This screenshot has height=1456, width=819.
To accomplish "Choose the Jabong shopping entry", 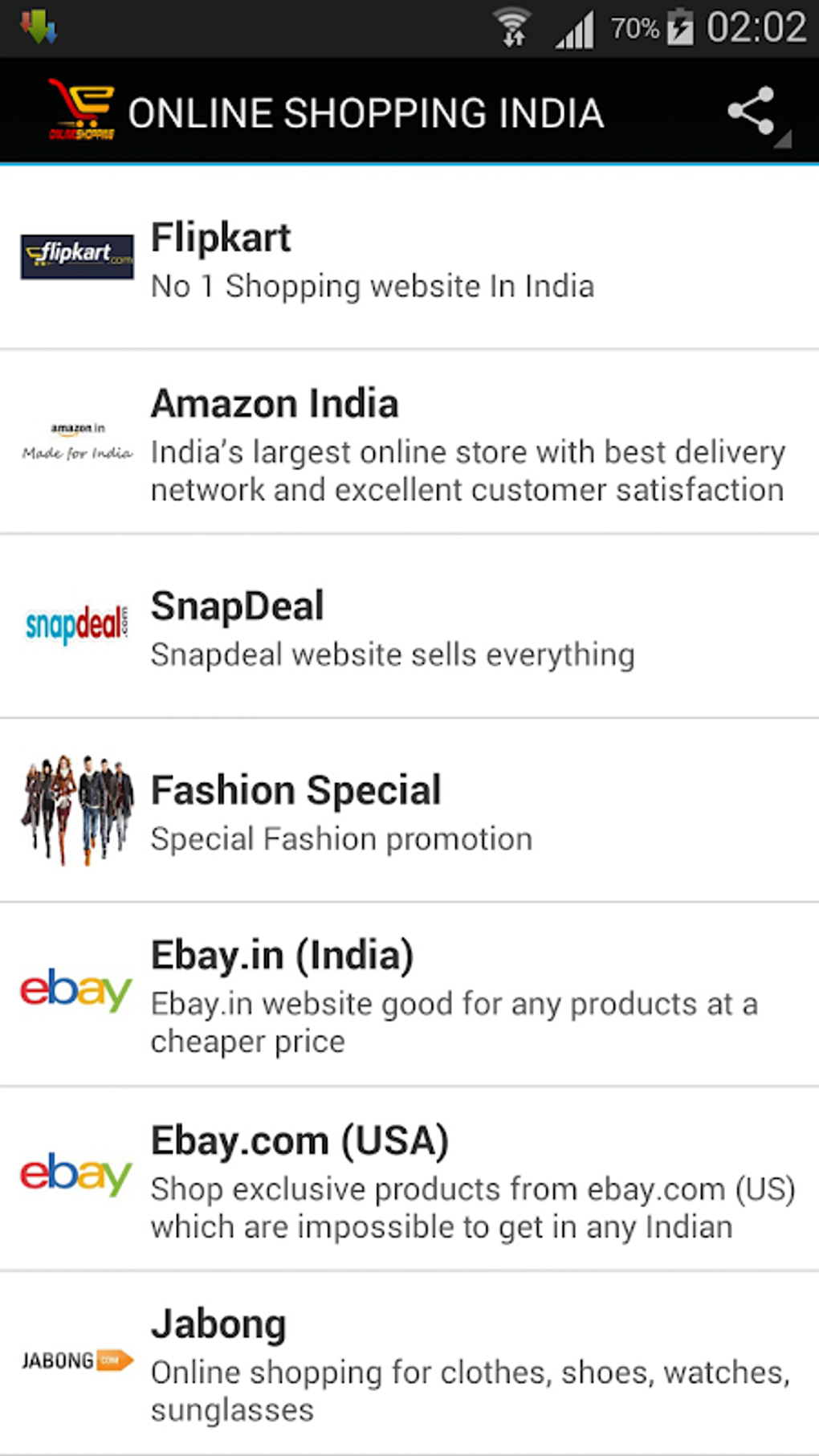I will pyautogui.click(x=218, y=1324).
